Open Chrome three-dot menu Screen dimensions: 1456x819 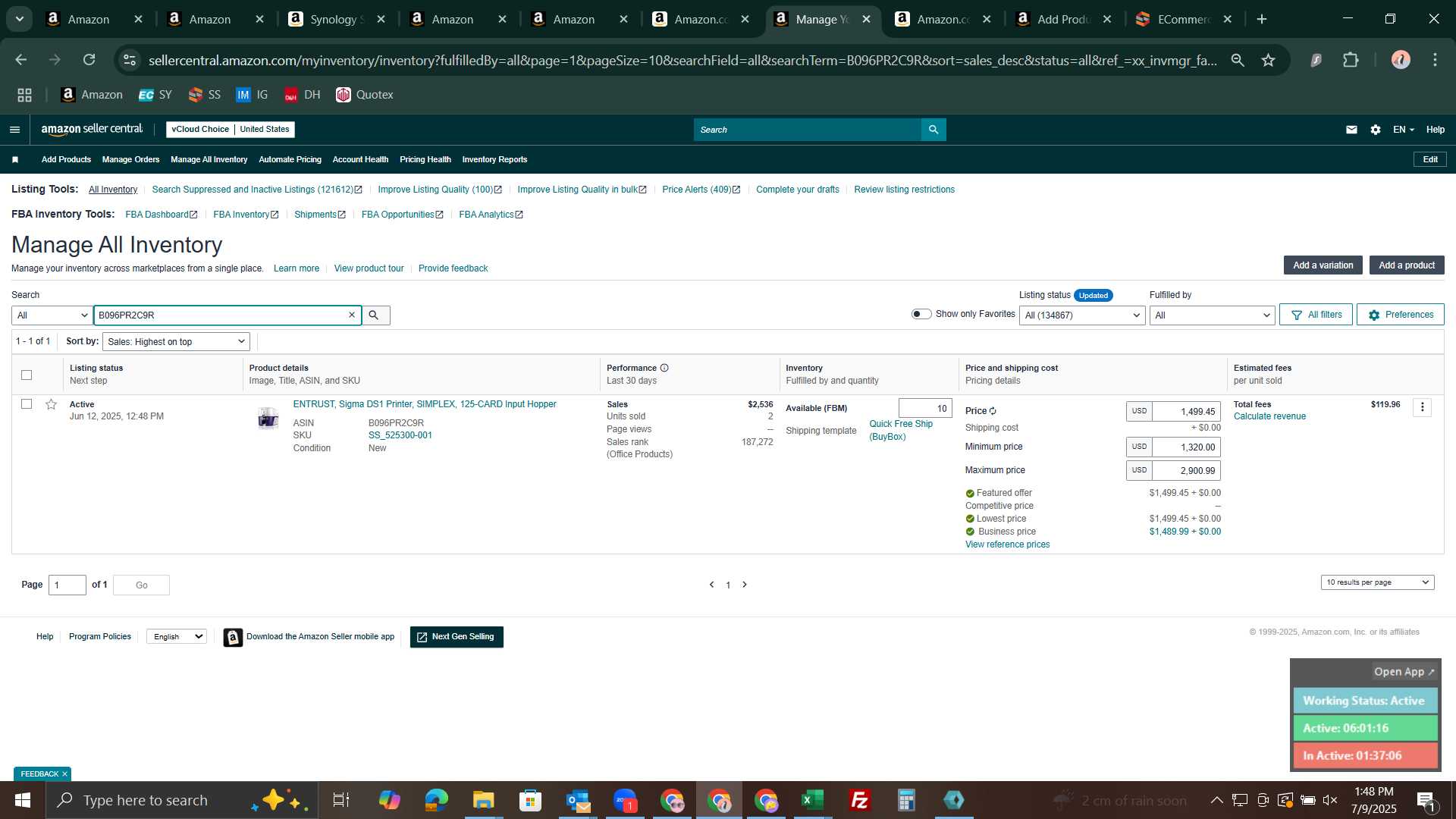[1435, 60]
